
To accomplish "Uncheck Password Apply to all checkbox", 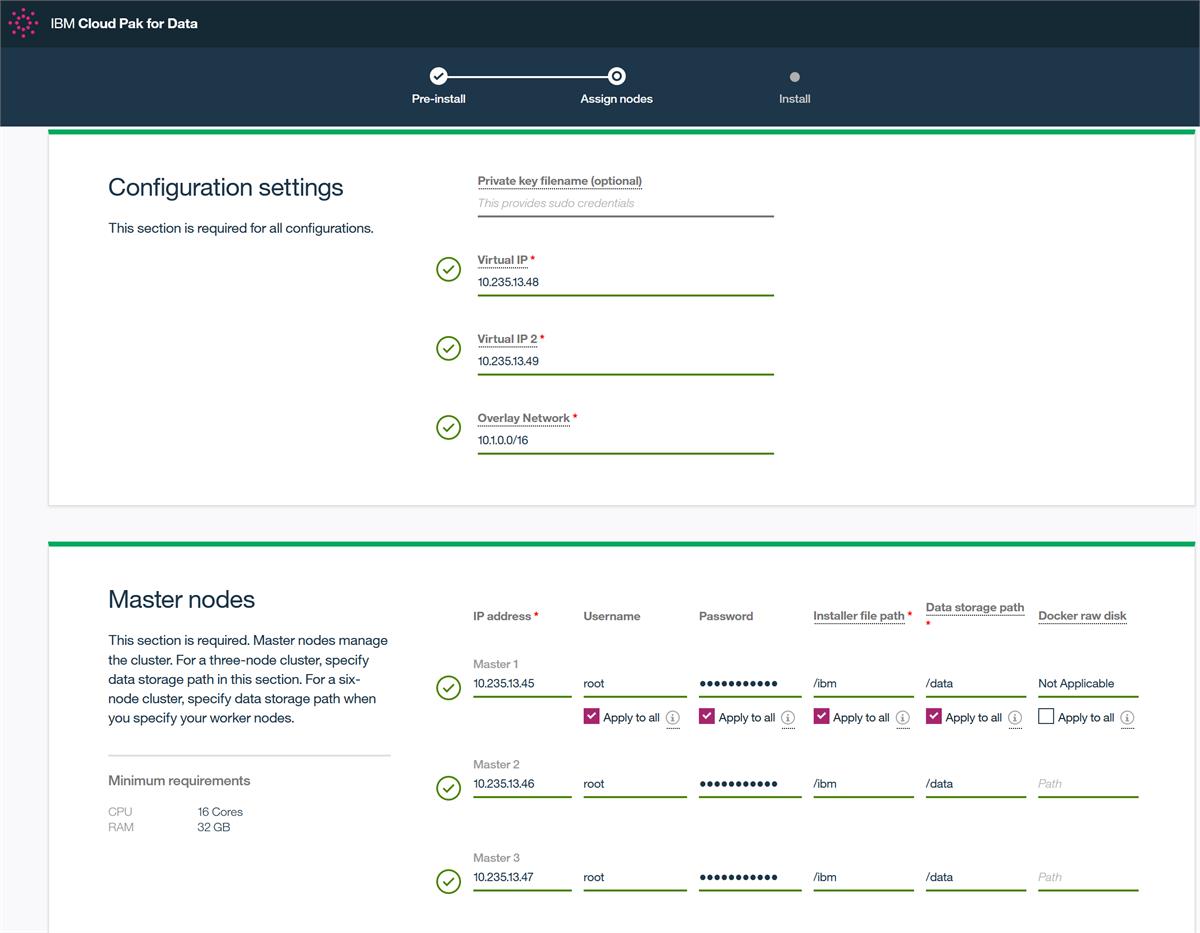I will (x=706, y=716).
